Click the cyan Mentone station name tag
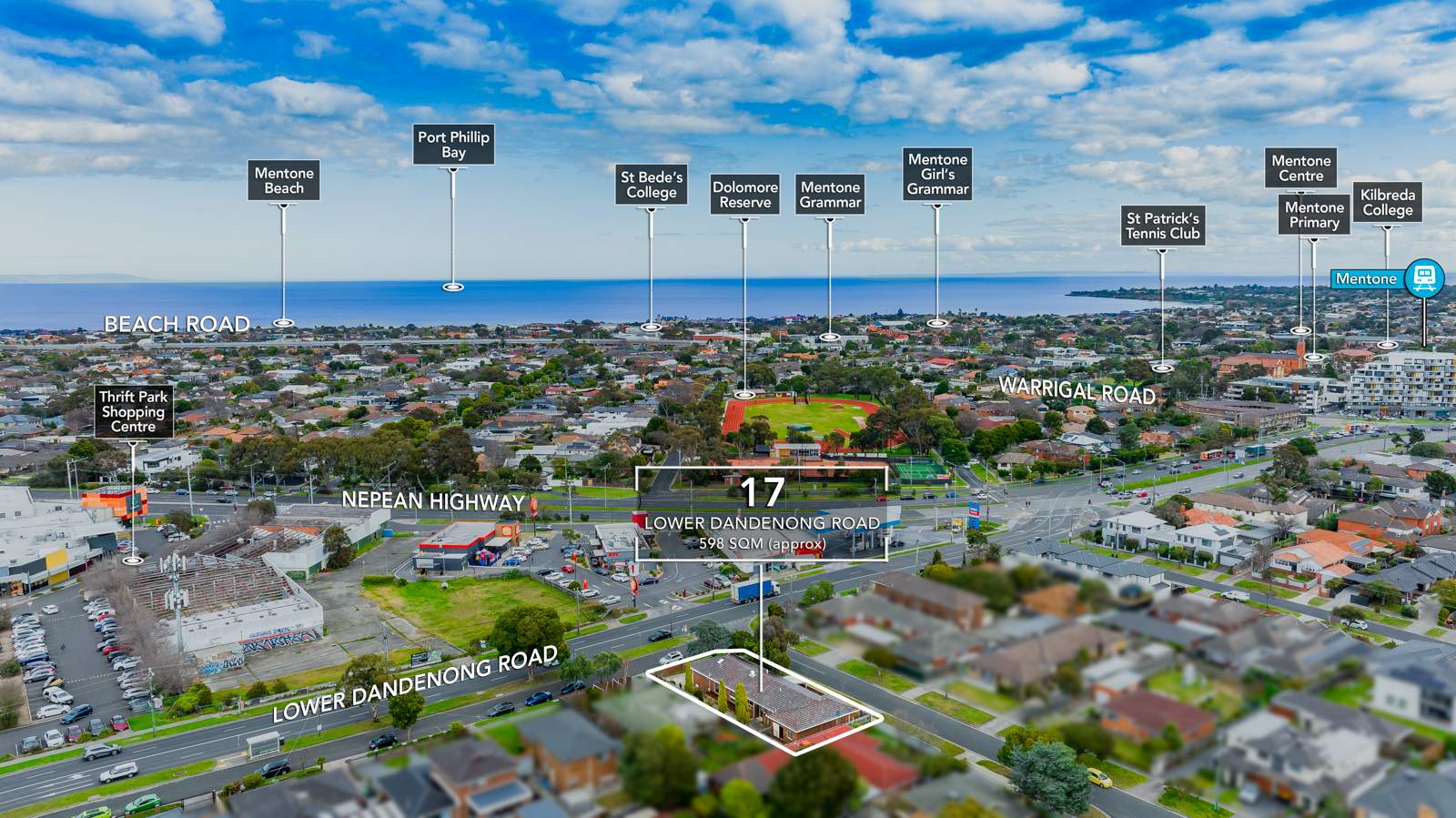 point(1367,279)
